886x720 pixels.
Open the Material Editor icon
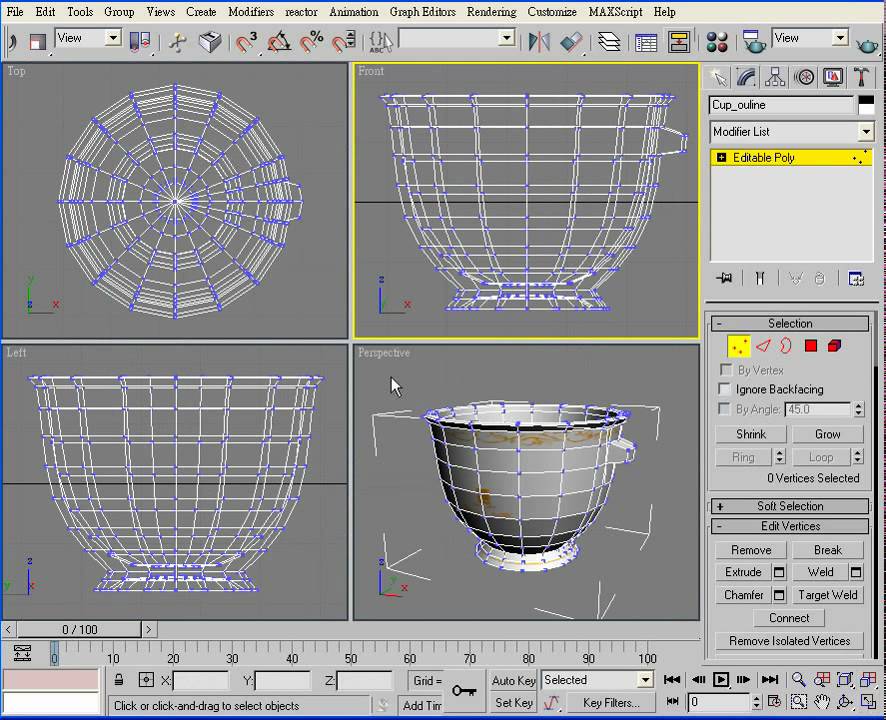click(x=717, y=41)
